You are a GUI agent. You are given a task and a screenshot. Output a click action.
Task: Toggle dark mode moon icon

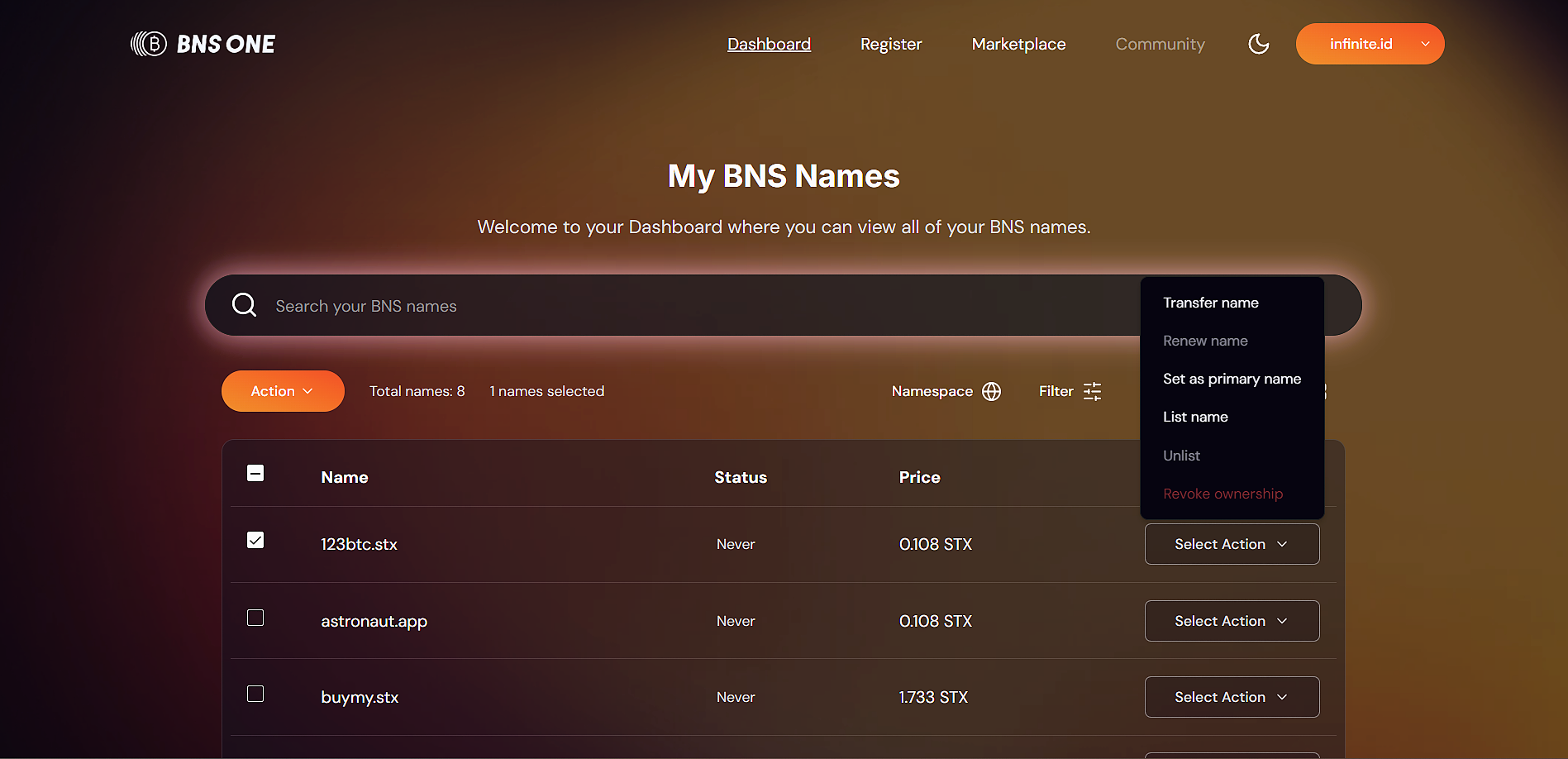pos(1258,44)
